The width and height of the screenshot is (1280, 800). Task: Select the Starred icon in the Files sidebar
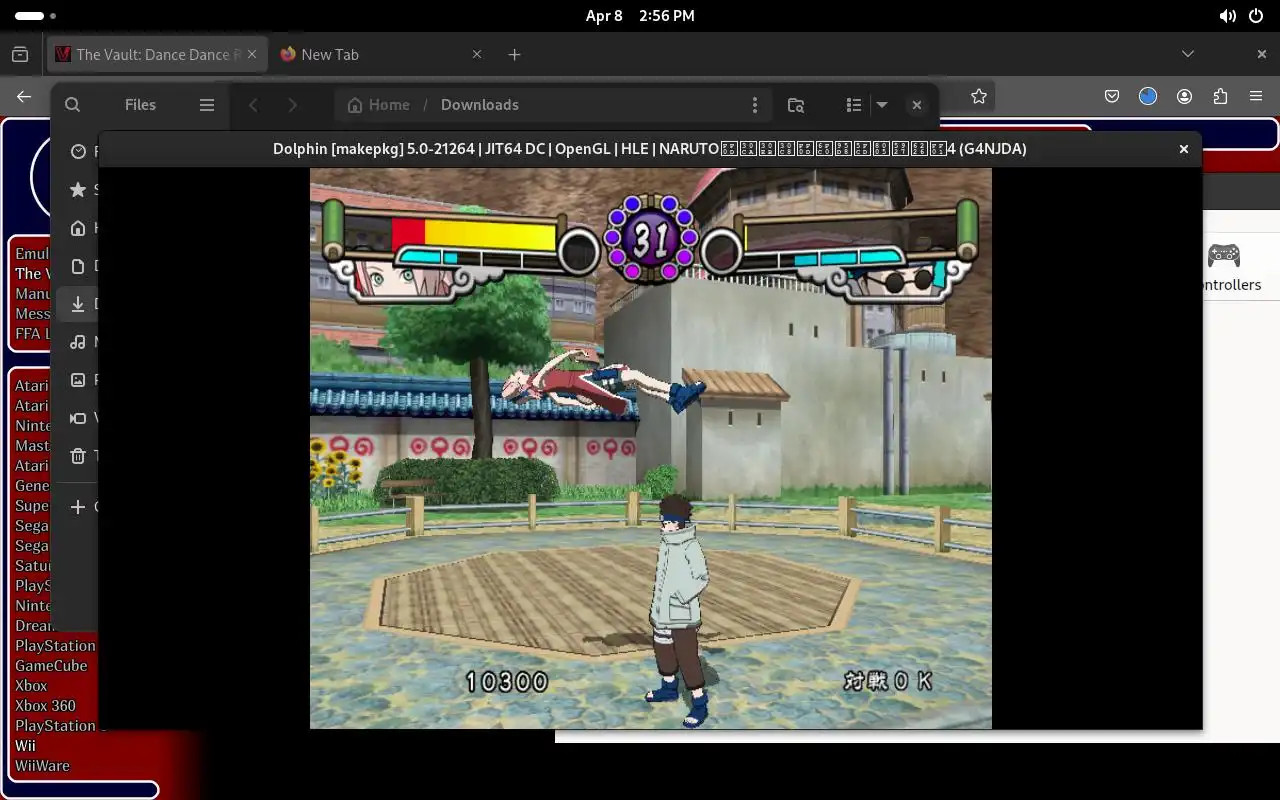(78, 189)
